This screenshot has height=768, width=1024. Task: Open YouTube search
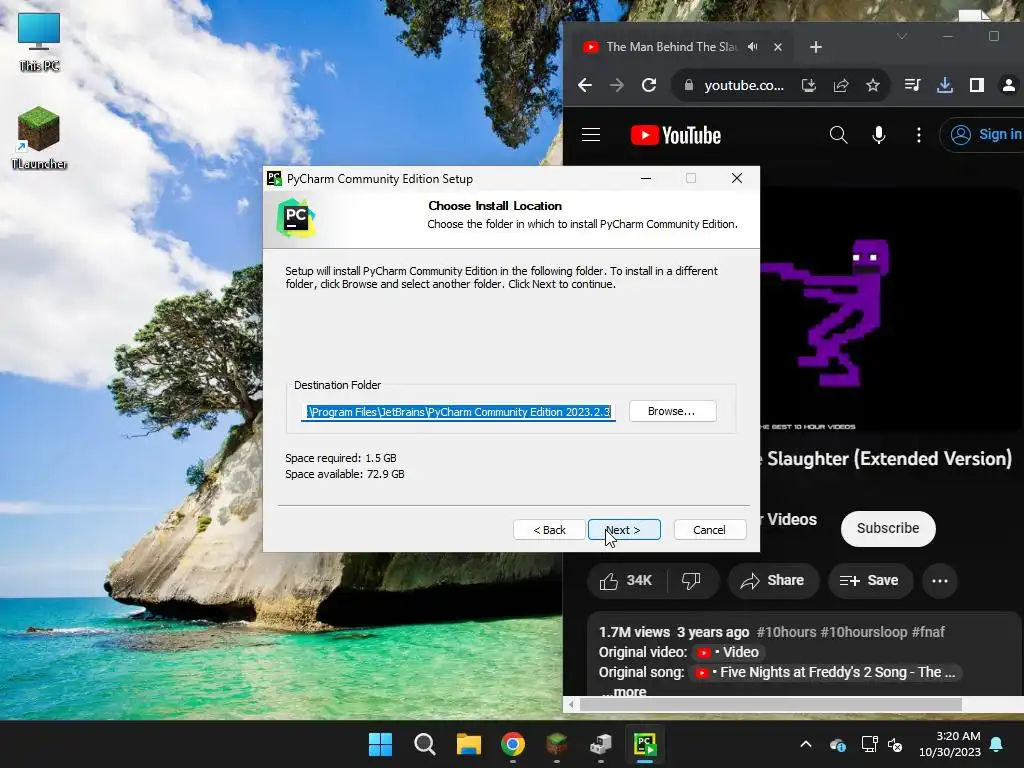839,135
